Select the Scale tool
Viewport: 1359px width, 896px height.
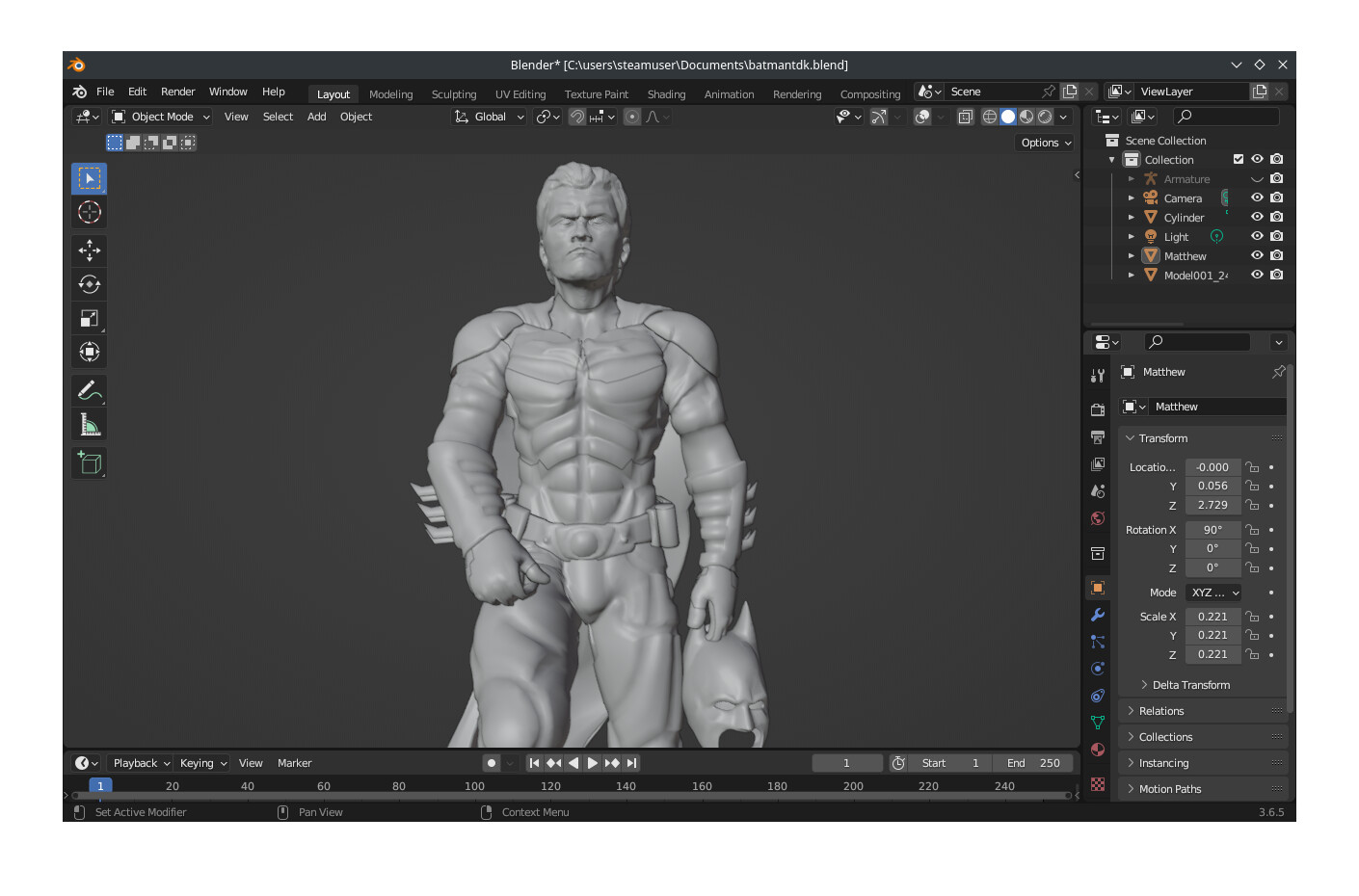point(90,318)
